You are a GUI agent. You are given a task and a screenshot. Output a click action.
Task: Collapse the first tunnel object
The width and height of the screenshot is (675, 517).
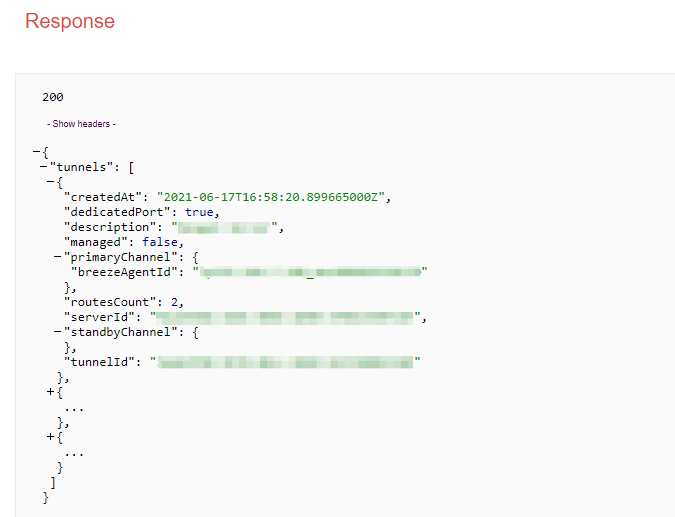click(x=51, y=181)
